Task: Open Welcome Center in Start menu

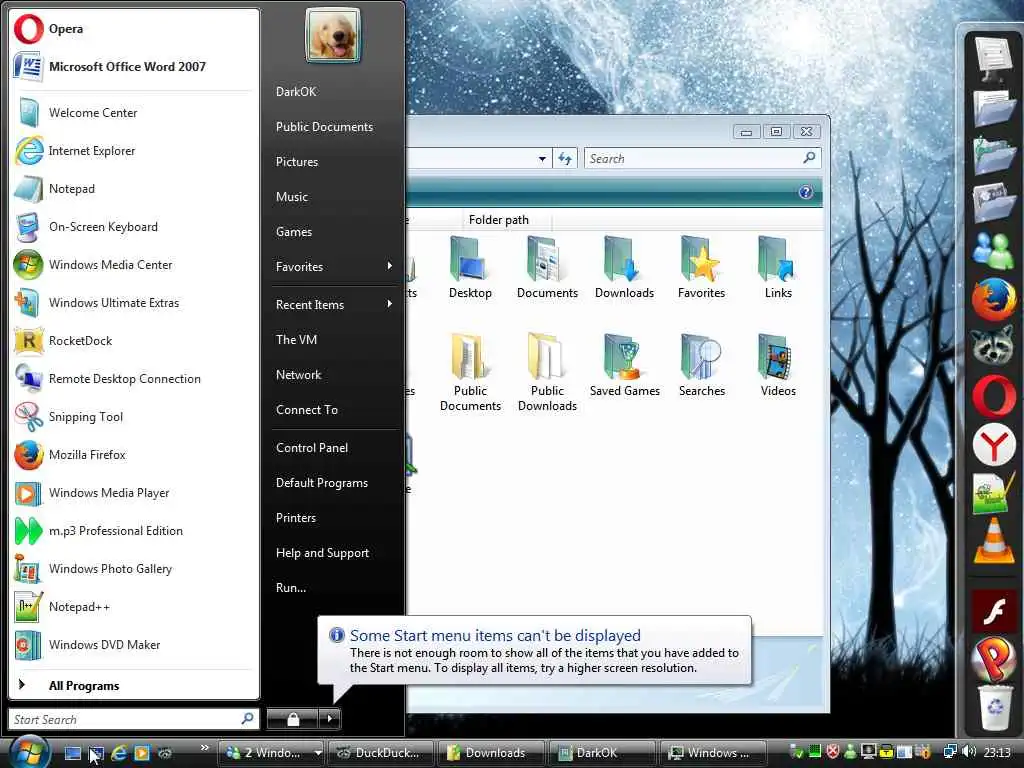Action: click(x=133, y=113)
